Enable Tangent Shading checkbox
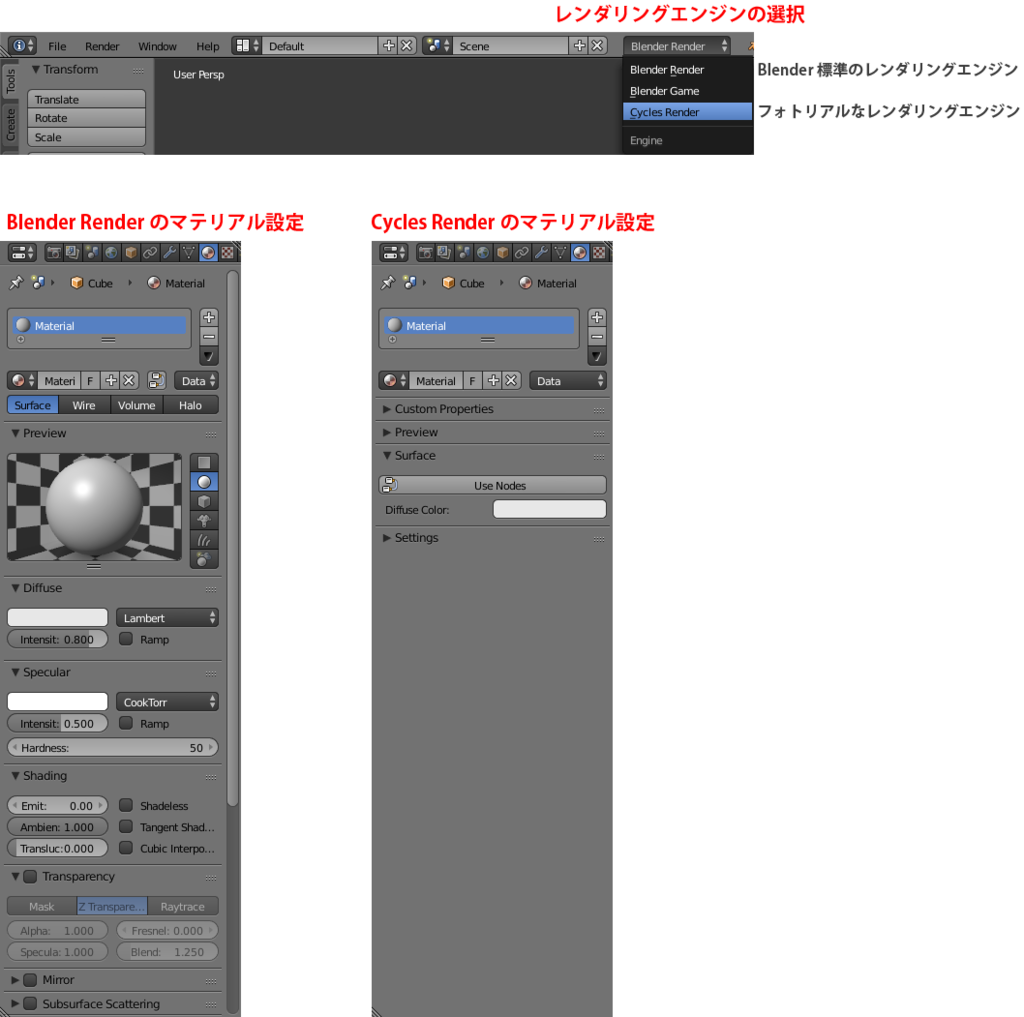Screen dimensions: 1024x1017 pyautogui.click(x=126, y=827)
